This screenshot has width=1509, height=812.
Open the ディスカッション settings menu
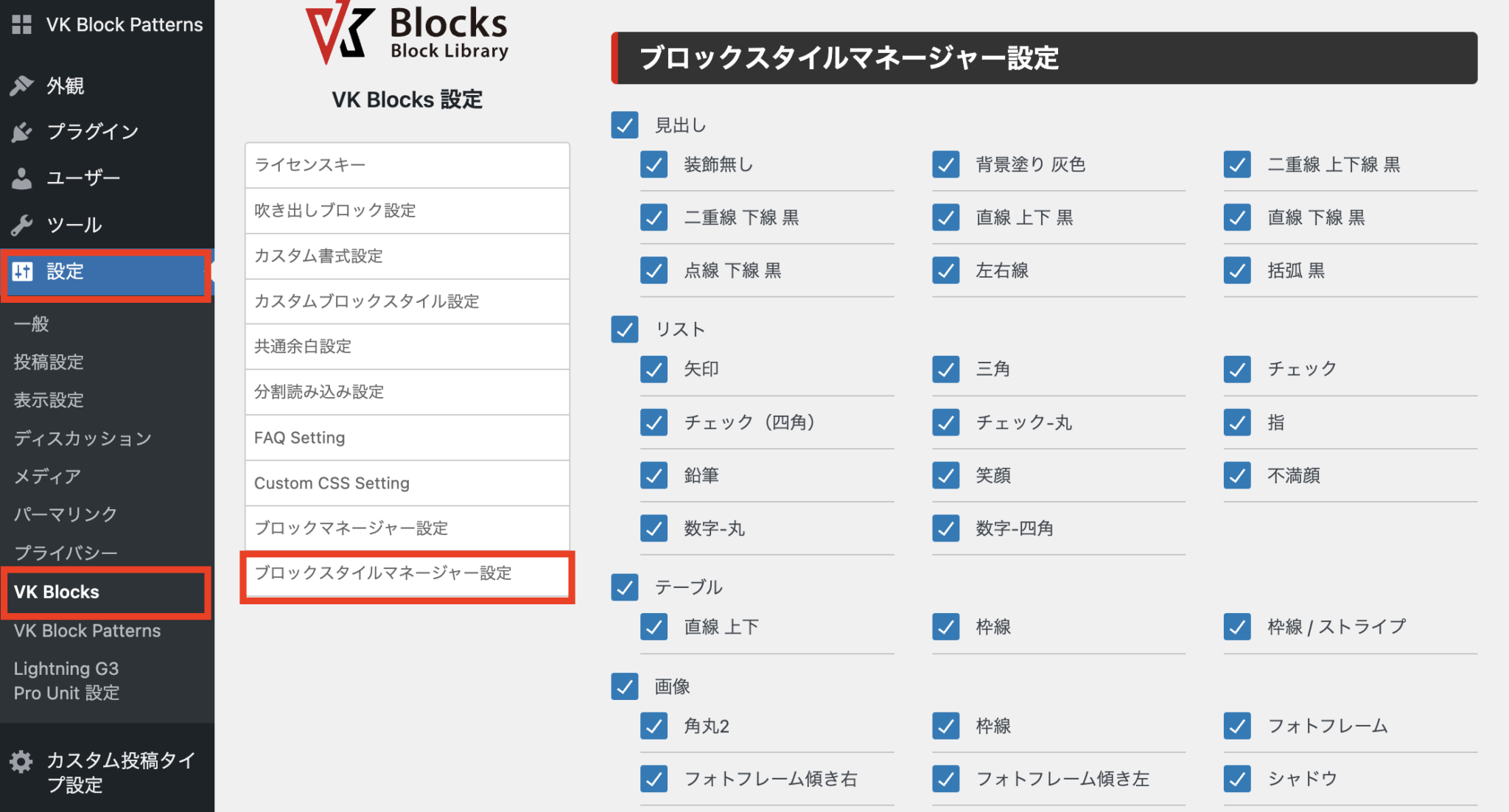click(82, 438)
